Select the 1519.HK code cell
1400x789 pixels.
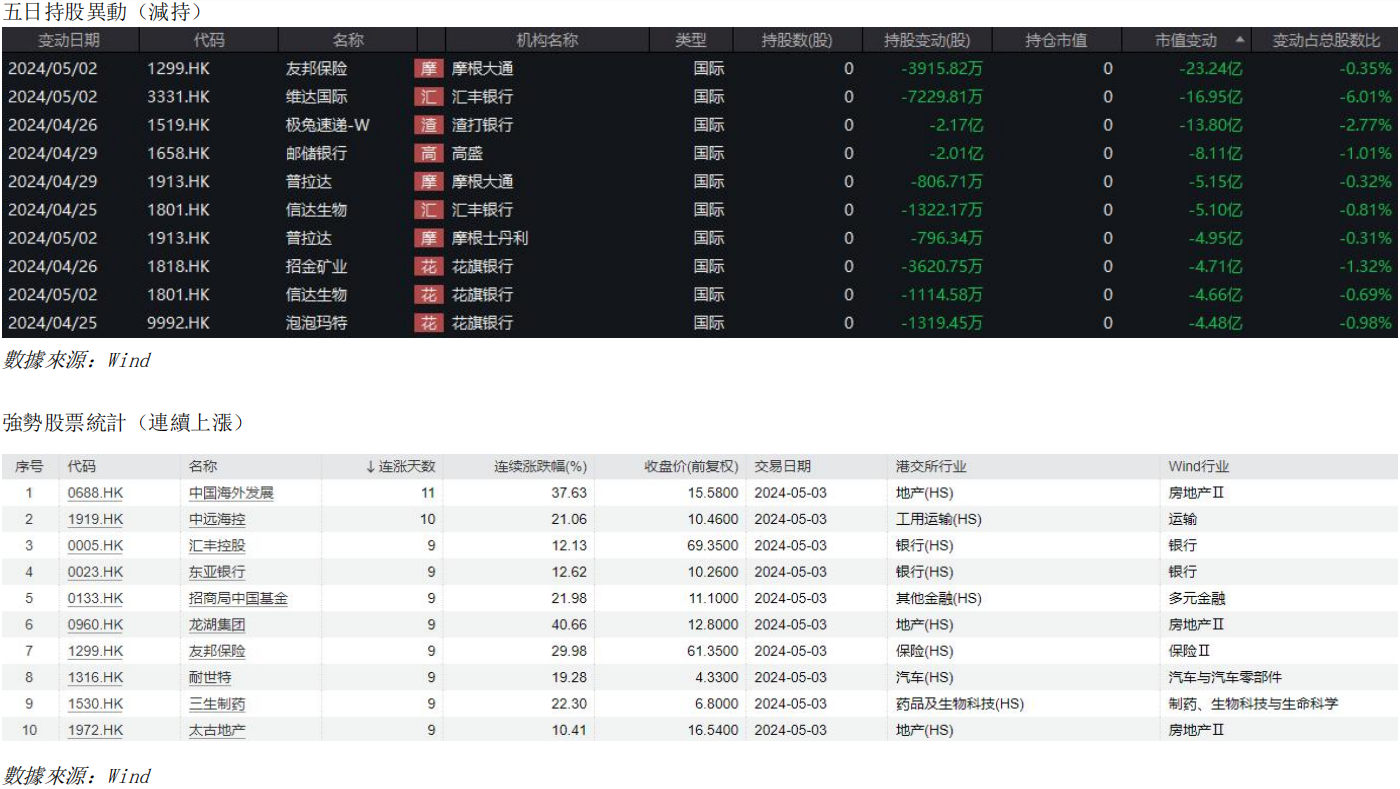(178, 125)
